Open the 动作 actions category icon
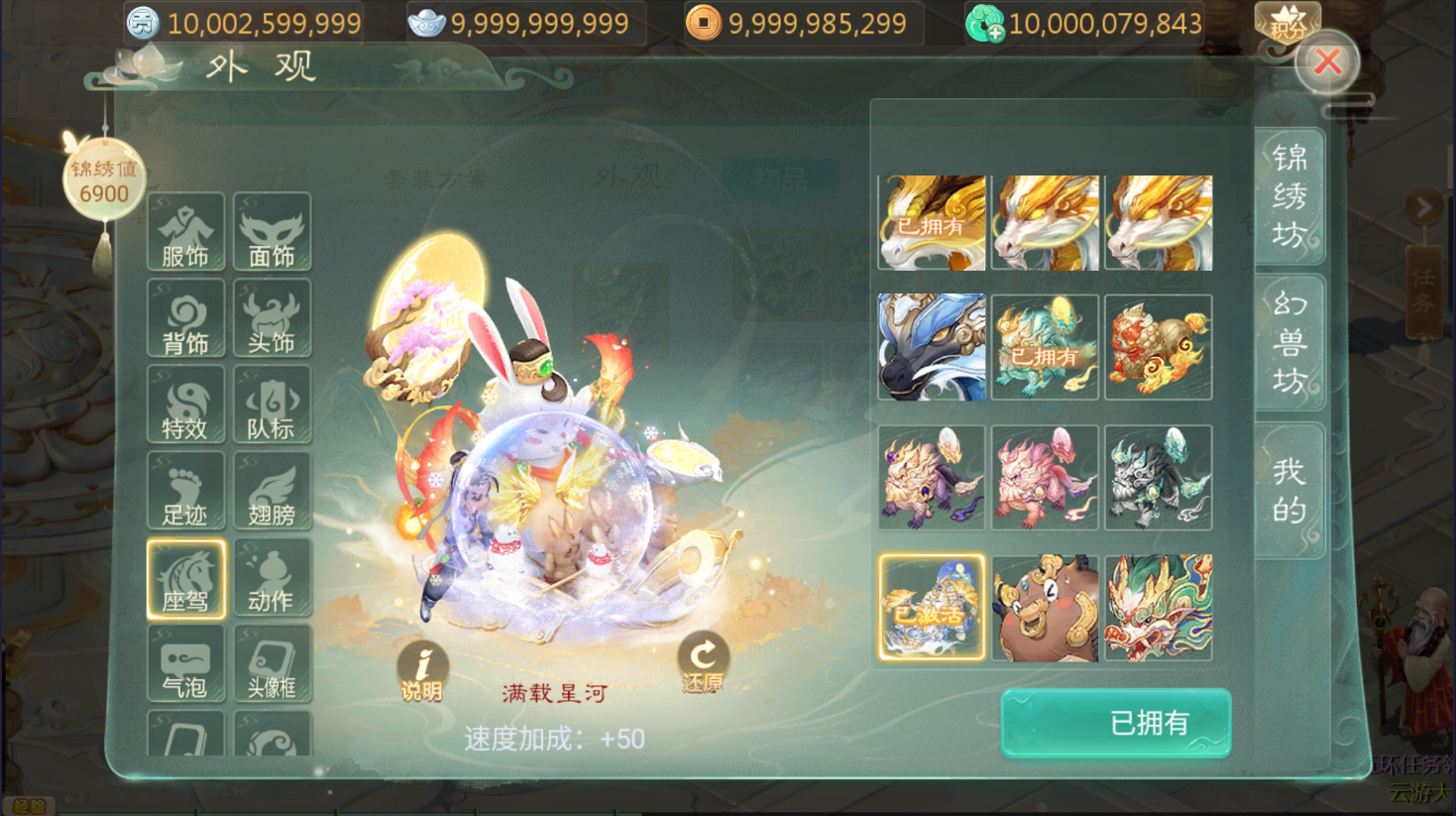The image size is (1456, 816). (x=272, y=578)
